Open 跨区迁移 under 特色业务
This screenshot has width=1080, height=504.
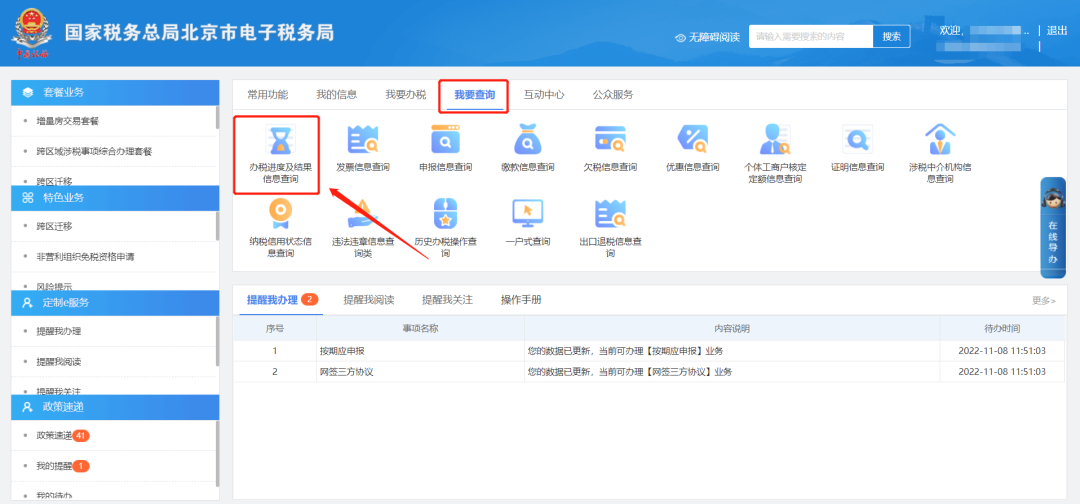[54, 227]
